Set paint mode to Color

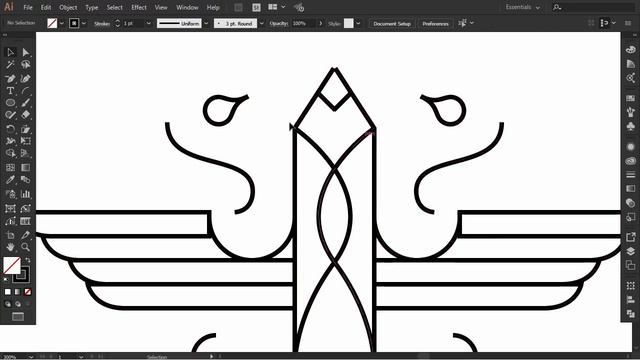point(8,292)
